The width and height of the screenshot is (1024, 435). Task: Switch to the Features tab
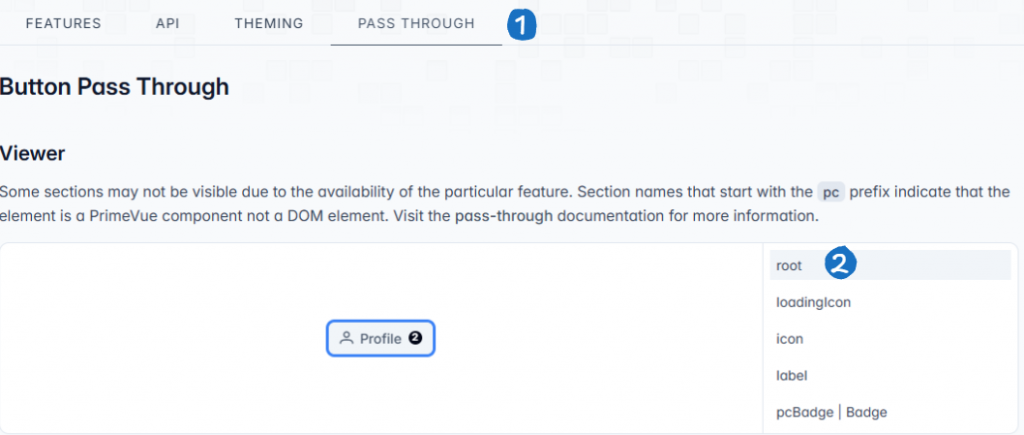coord(63,23)
